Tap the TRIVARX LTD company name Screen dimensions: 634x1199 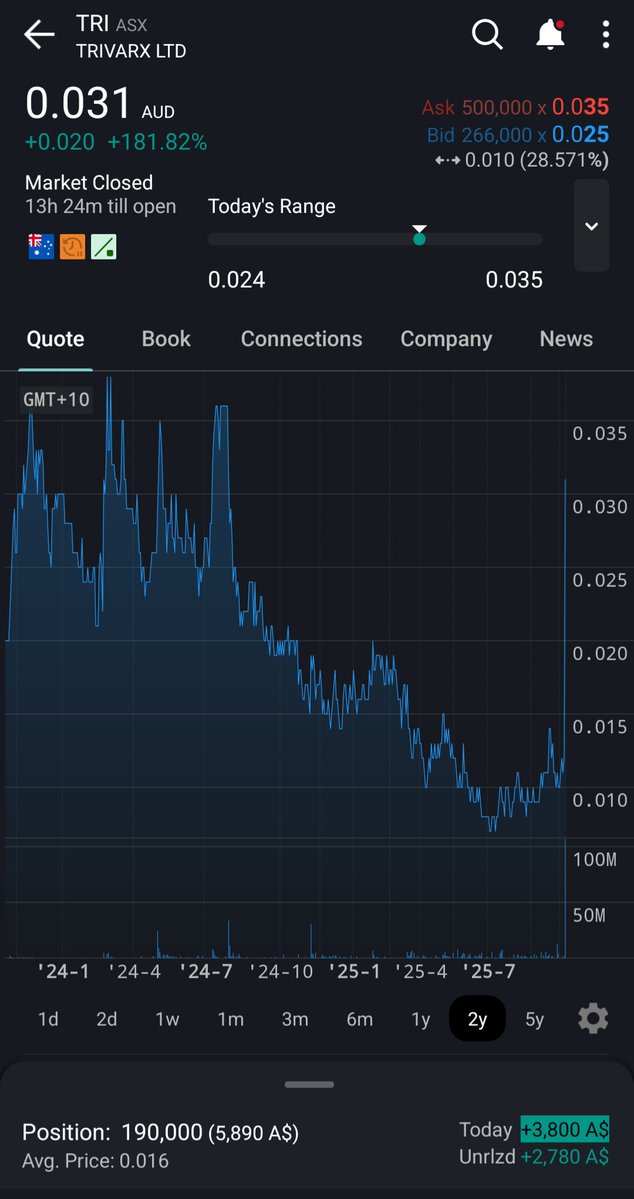pos(131,51)
